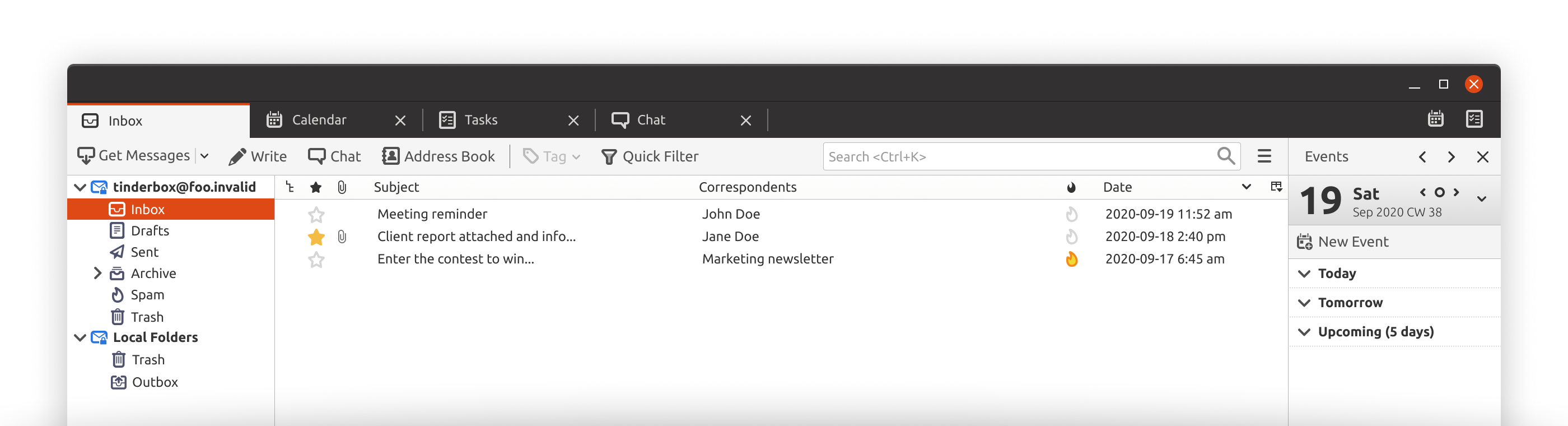Image resolution: width=1568 pixels, height=426 pixels.
Task: Close the Calendar tab
Action: [400, 120]
